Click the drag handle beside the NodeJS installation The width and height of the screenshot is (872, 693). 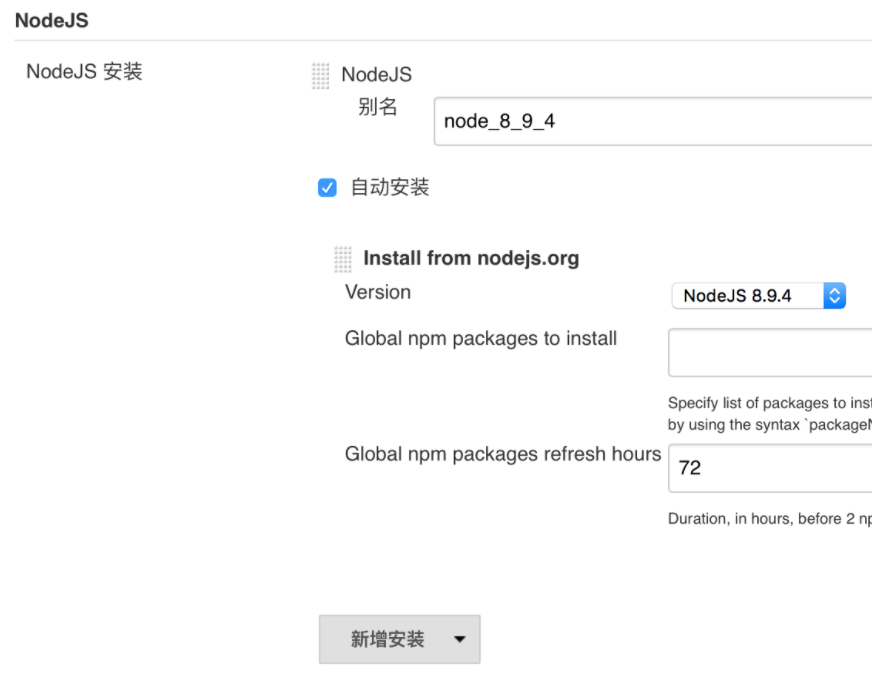tap(320, 76)
